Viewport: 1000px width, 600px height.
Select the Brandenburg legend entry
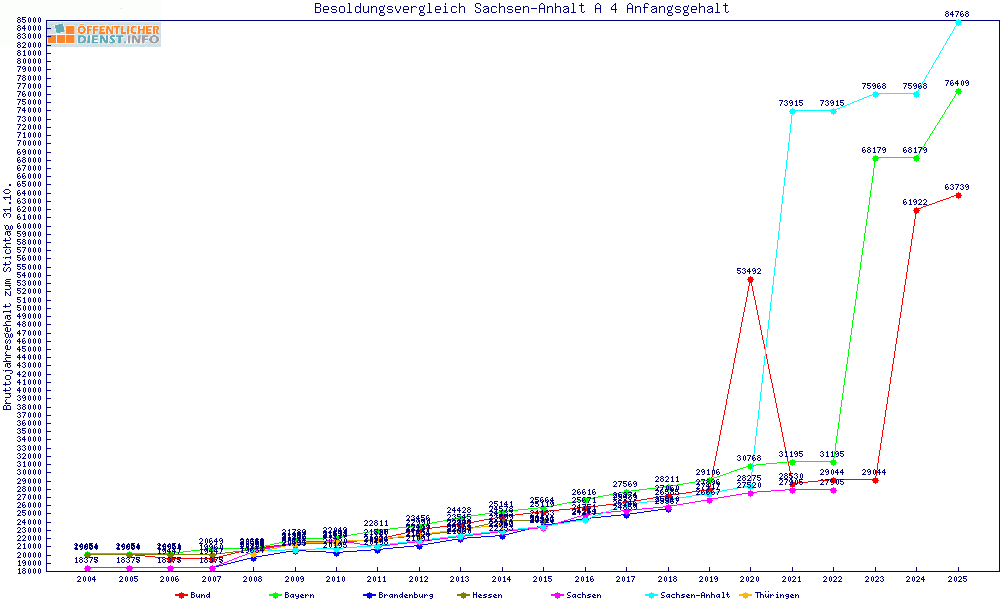(x=398, y=595)
